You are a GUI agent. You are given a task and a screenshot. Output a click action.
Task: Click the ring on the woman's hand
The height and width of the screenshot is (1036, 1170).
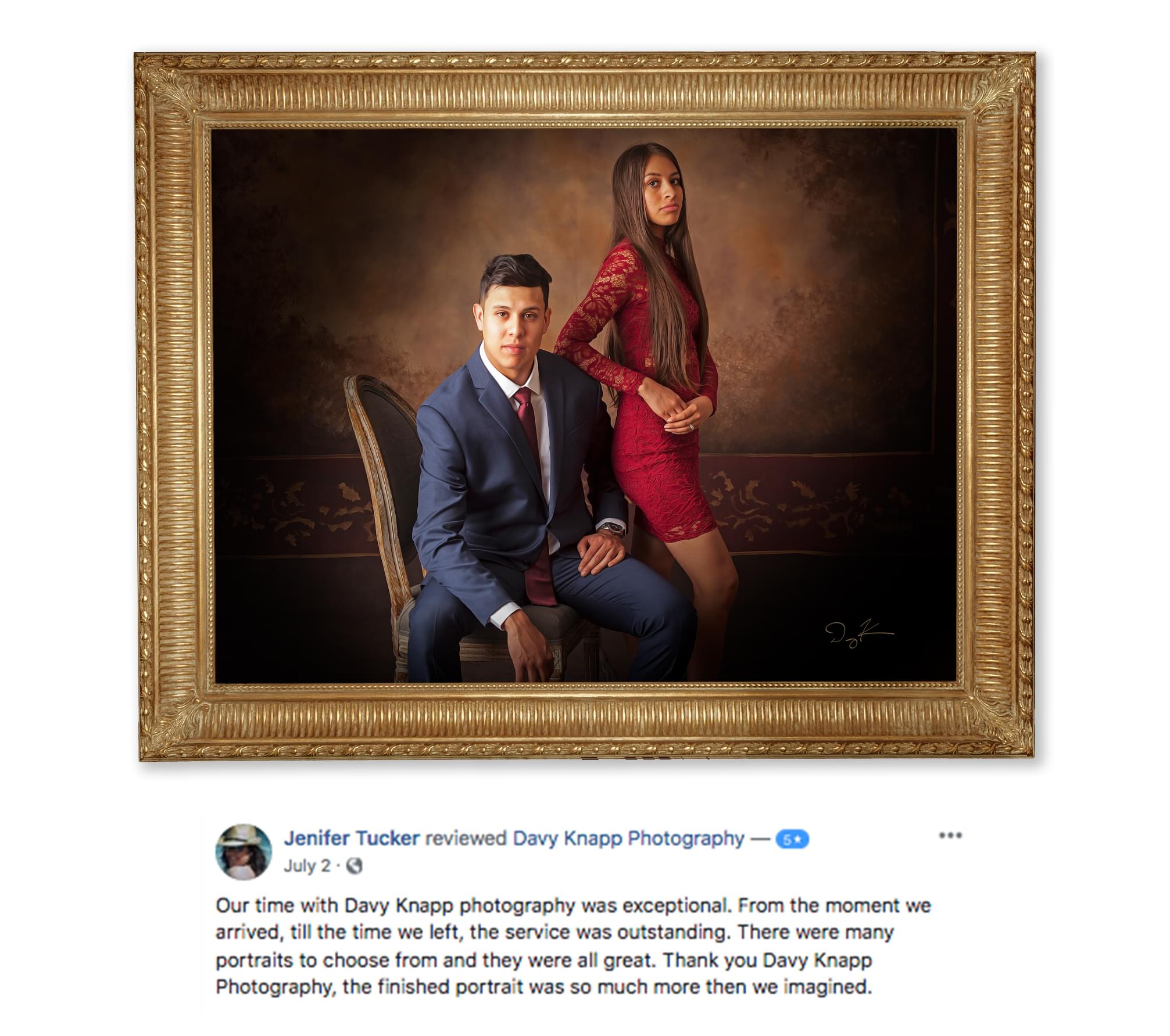(x=691, y=428)
